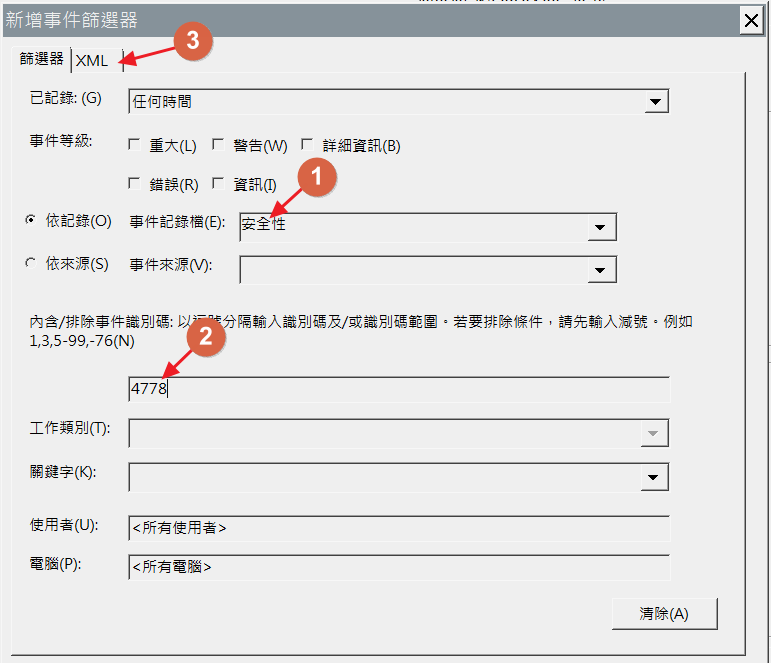Open the 已記錄 time range dropdown

click(x=655, y=102)
